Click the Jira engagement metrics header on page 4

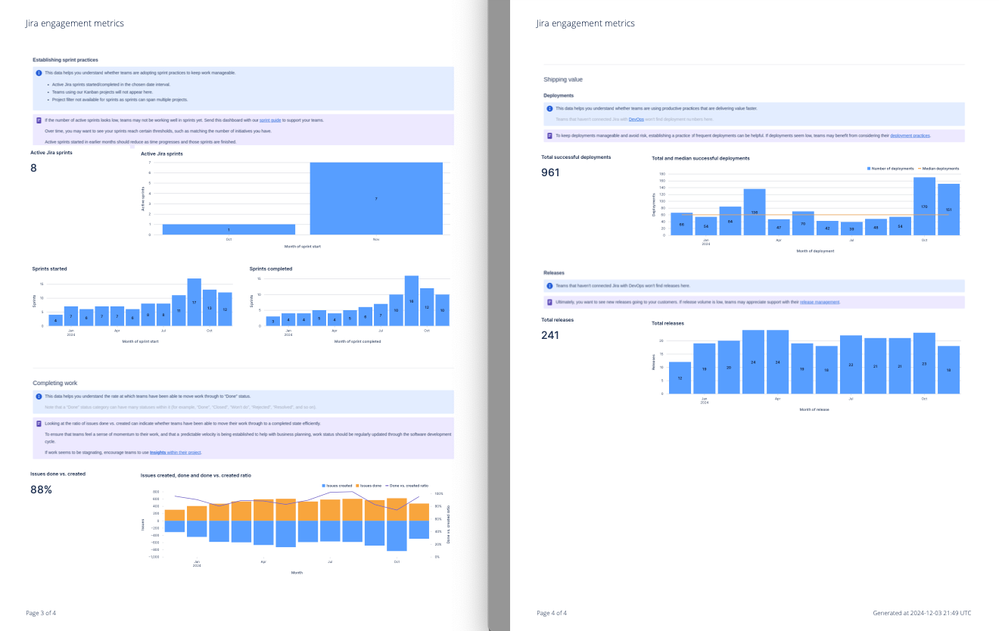586,23
